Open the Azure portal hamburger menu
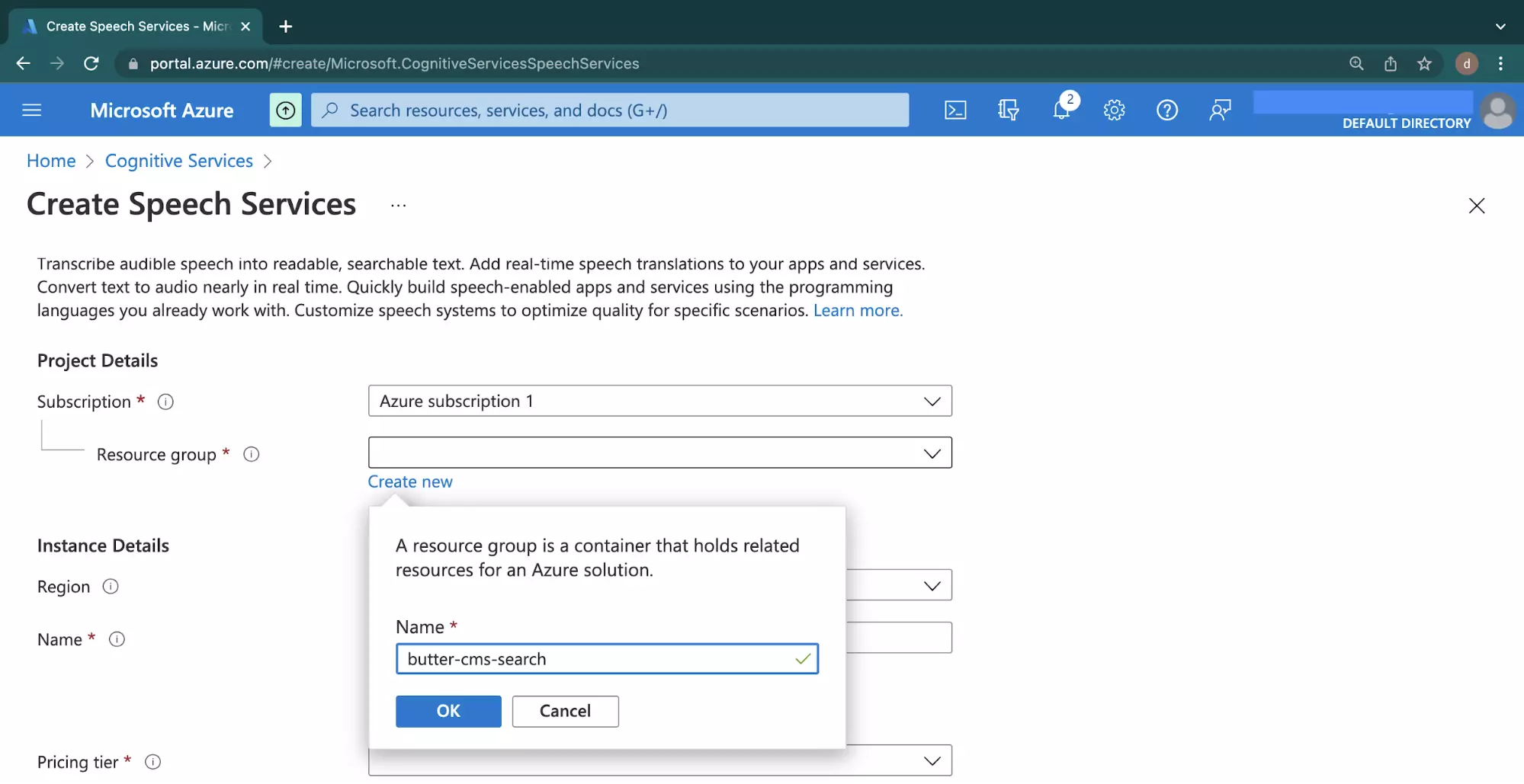The width and height of the screenshot is (1524, 784). [x=31, y=110]
